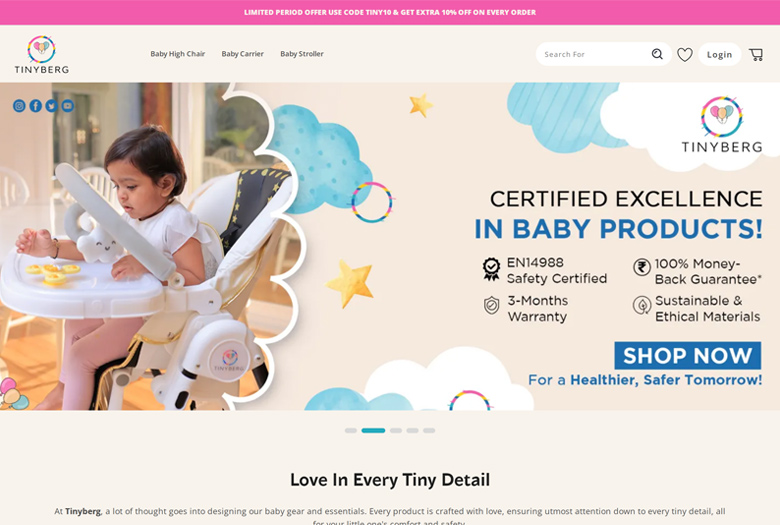Screen dimensions: 780x525
Task: Open the Baby High Chair menu
Action: coord(178,54)
